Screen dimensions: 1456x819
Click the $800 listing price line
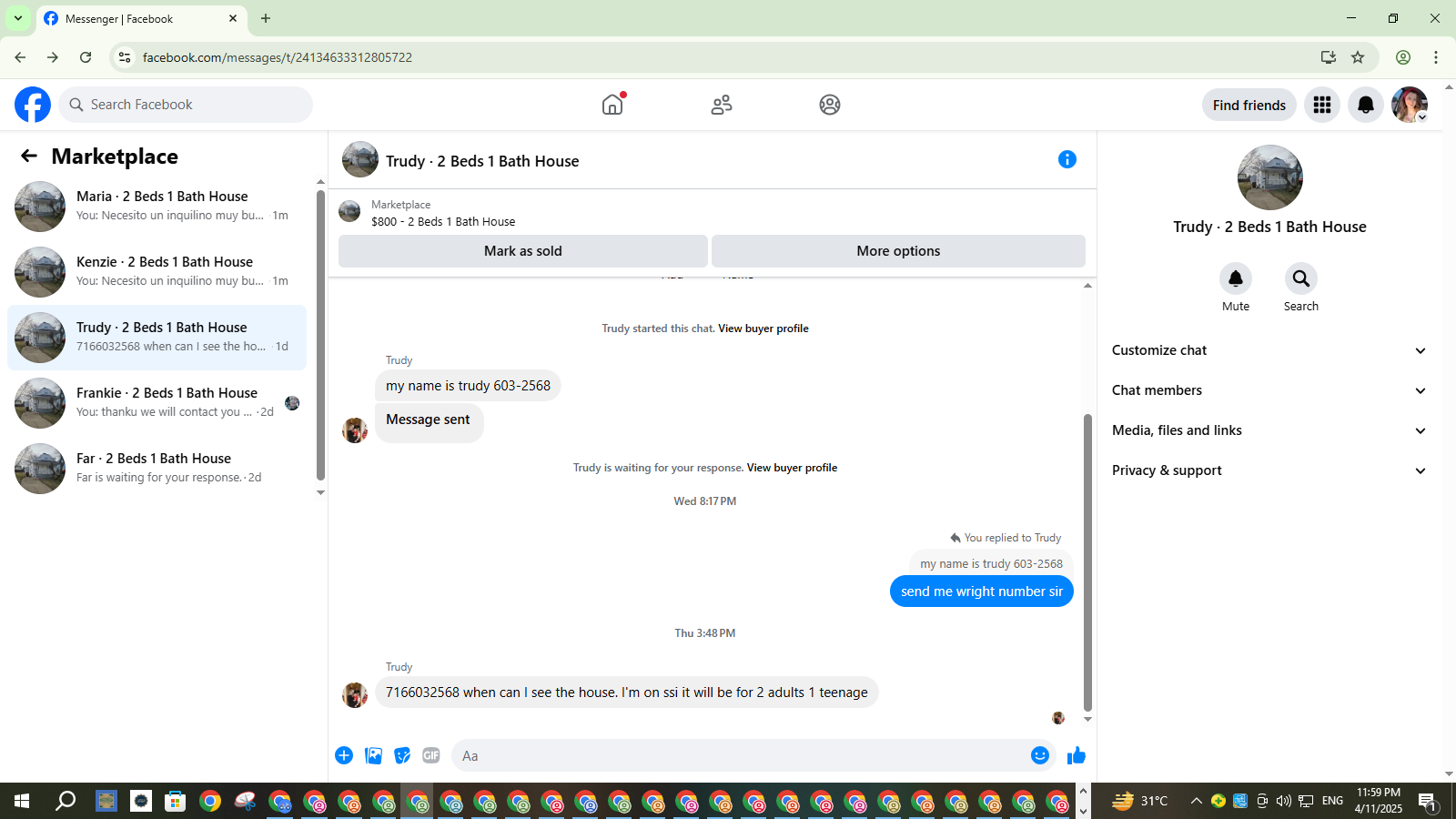click(443, 221)
